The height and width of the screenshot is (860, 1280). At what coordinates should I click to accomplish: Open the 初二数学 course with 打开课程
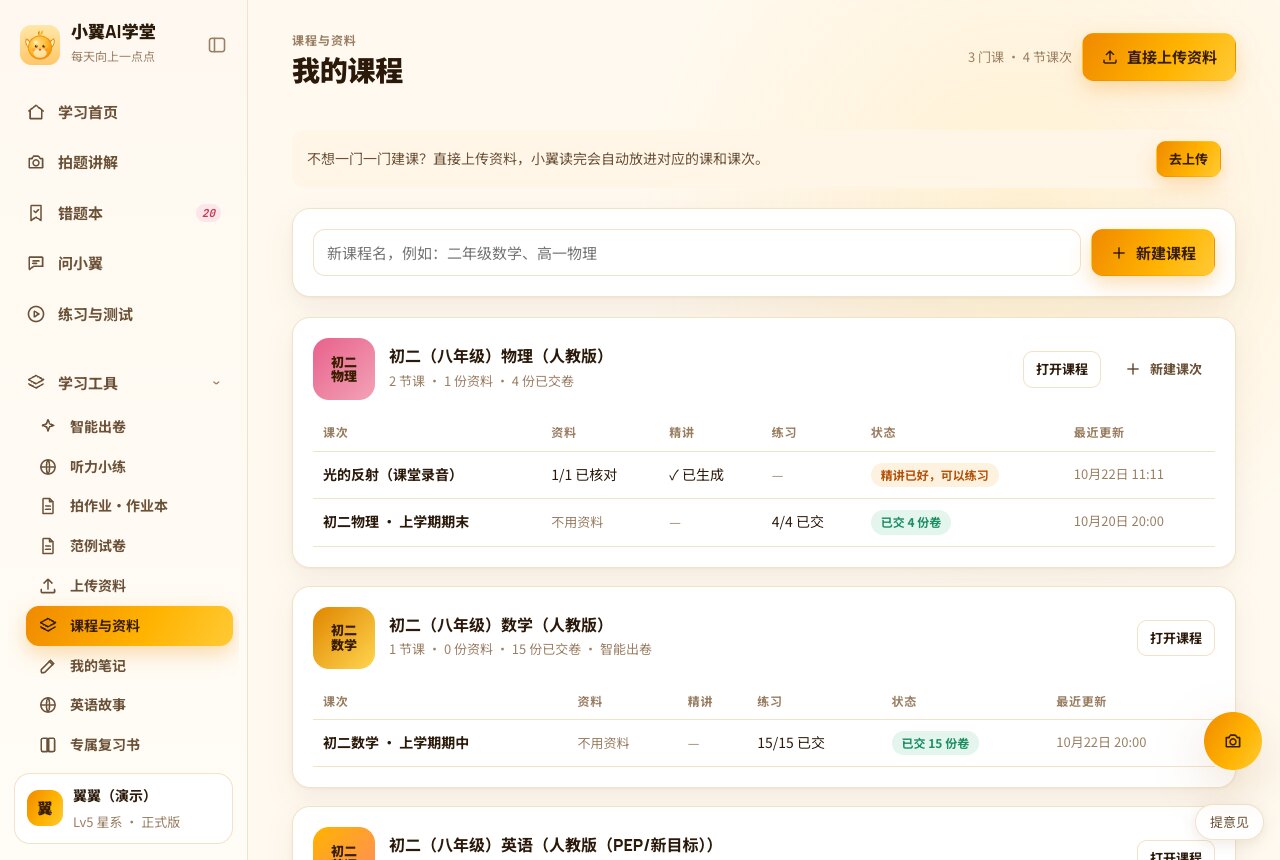click(1176, 638)
